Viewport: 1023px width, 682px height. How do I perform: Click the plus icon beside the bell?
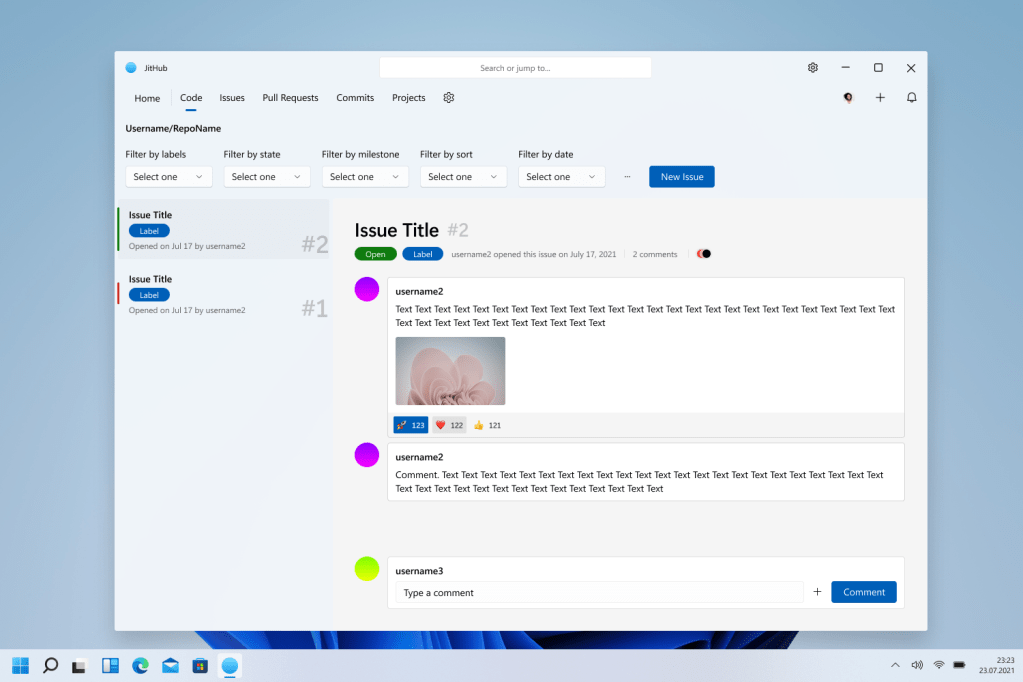coord(880,98)
